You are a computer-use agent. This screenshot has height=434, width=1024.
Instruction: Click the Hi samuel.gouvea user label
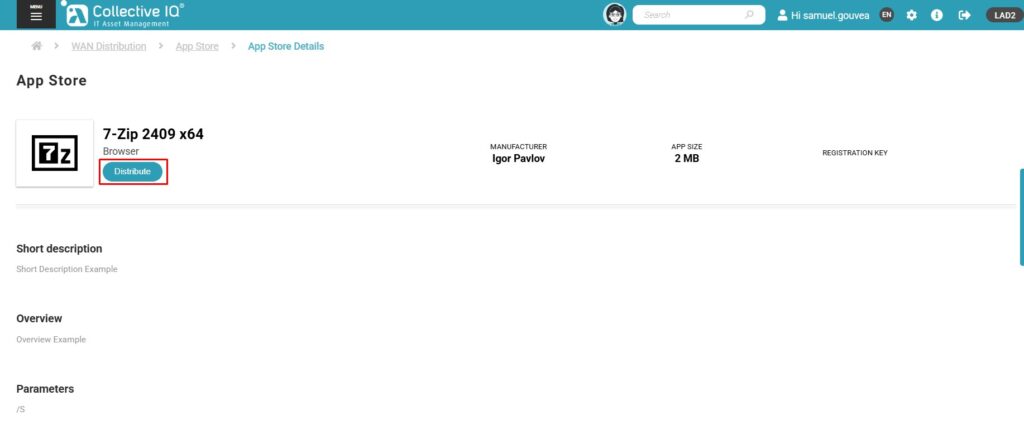824,15
